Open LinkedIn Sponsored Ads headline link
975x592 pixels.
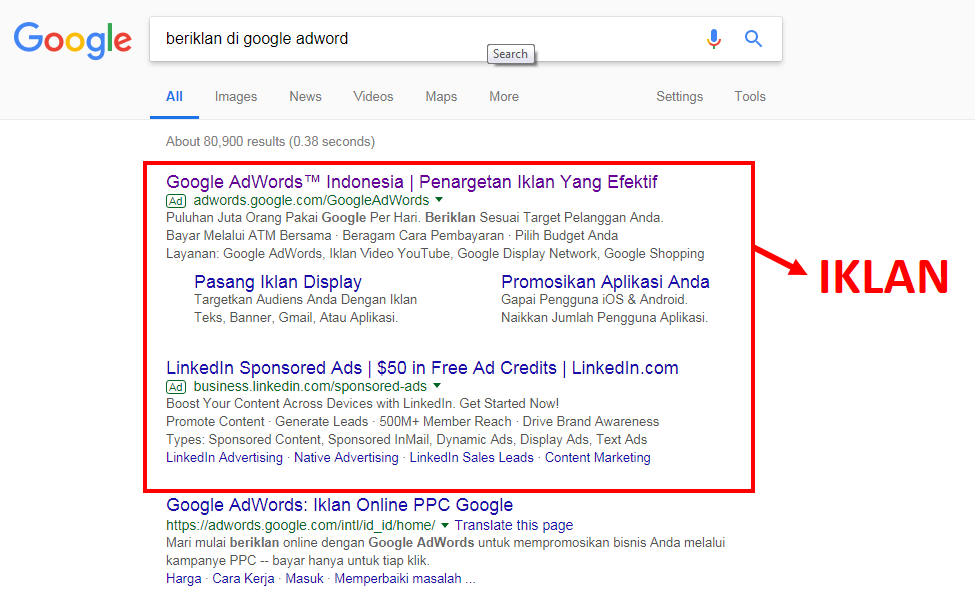[x=422, y=368]
